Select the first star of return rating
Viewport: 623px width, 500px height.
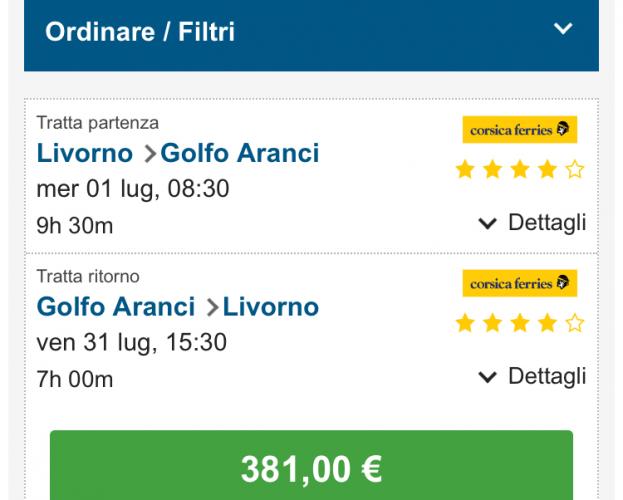(x=465, y=323)
